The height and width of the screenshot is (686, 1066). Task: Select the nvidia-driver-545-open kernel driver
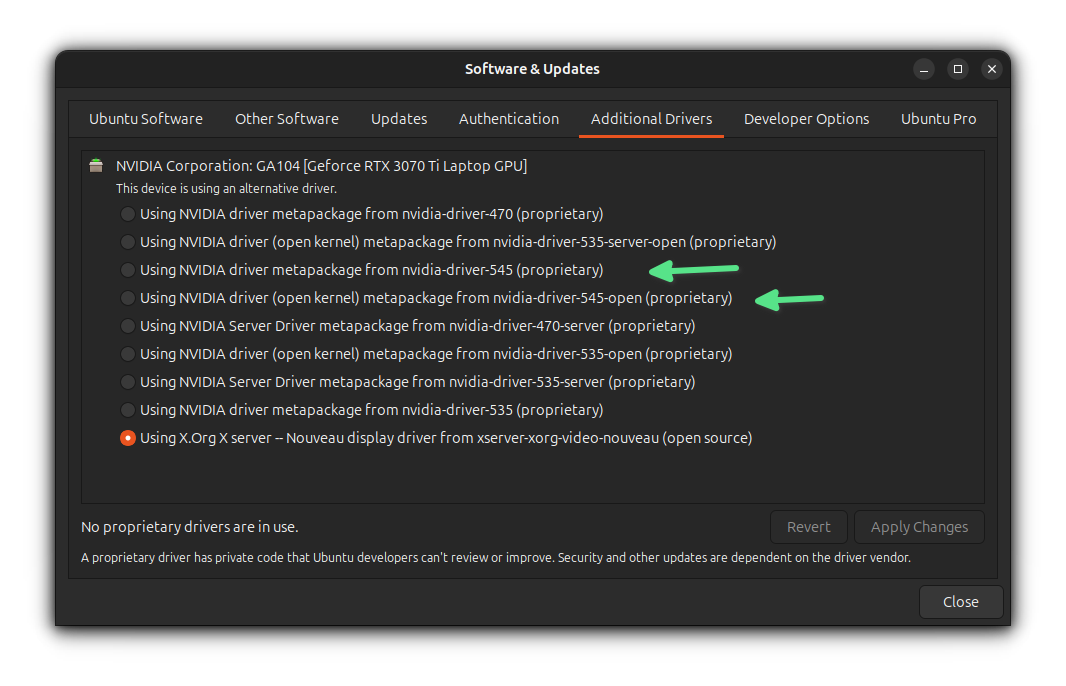click(x=127, y=297)
